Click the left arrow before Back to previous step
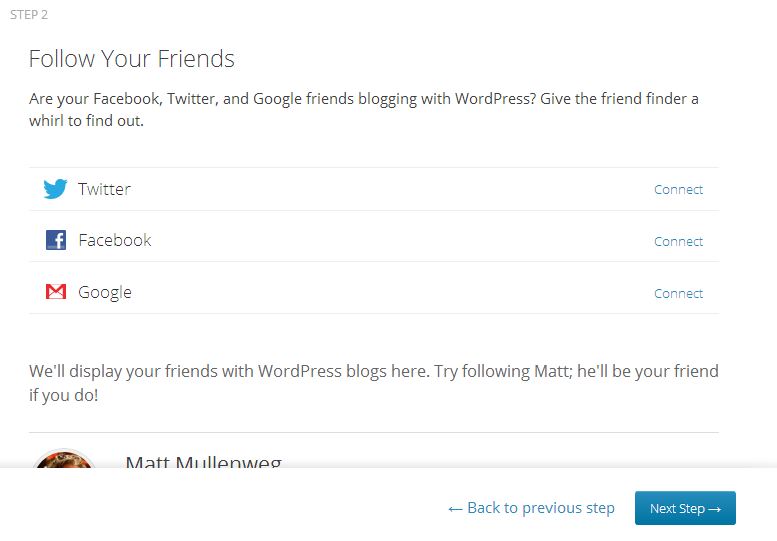 click(x=455, y=509)
